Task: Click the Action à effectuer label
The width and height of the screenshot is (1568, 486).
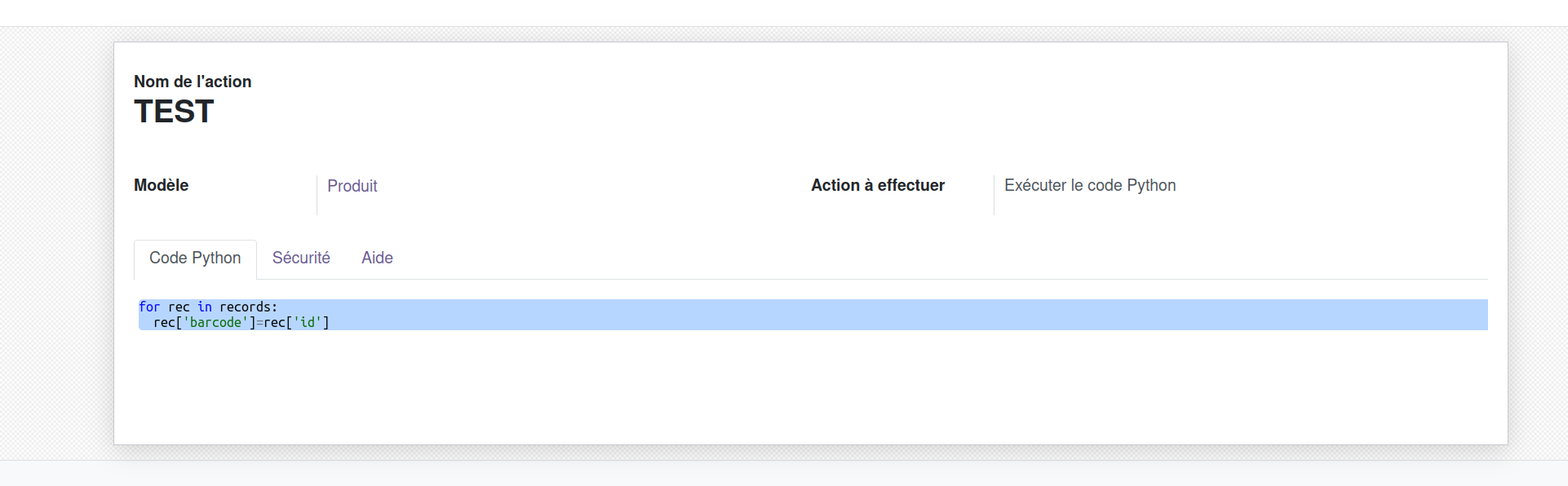Action: pos(878,186)
